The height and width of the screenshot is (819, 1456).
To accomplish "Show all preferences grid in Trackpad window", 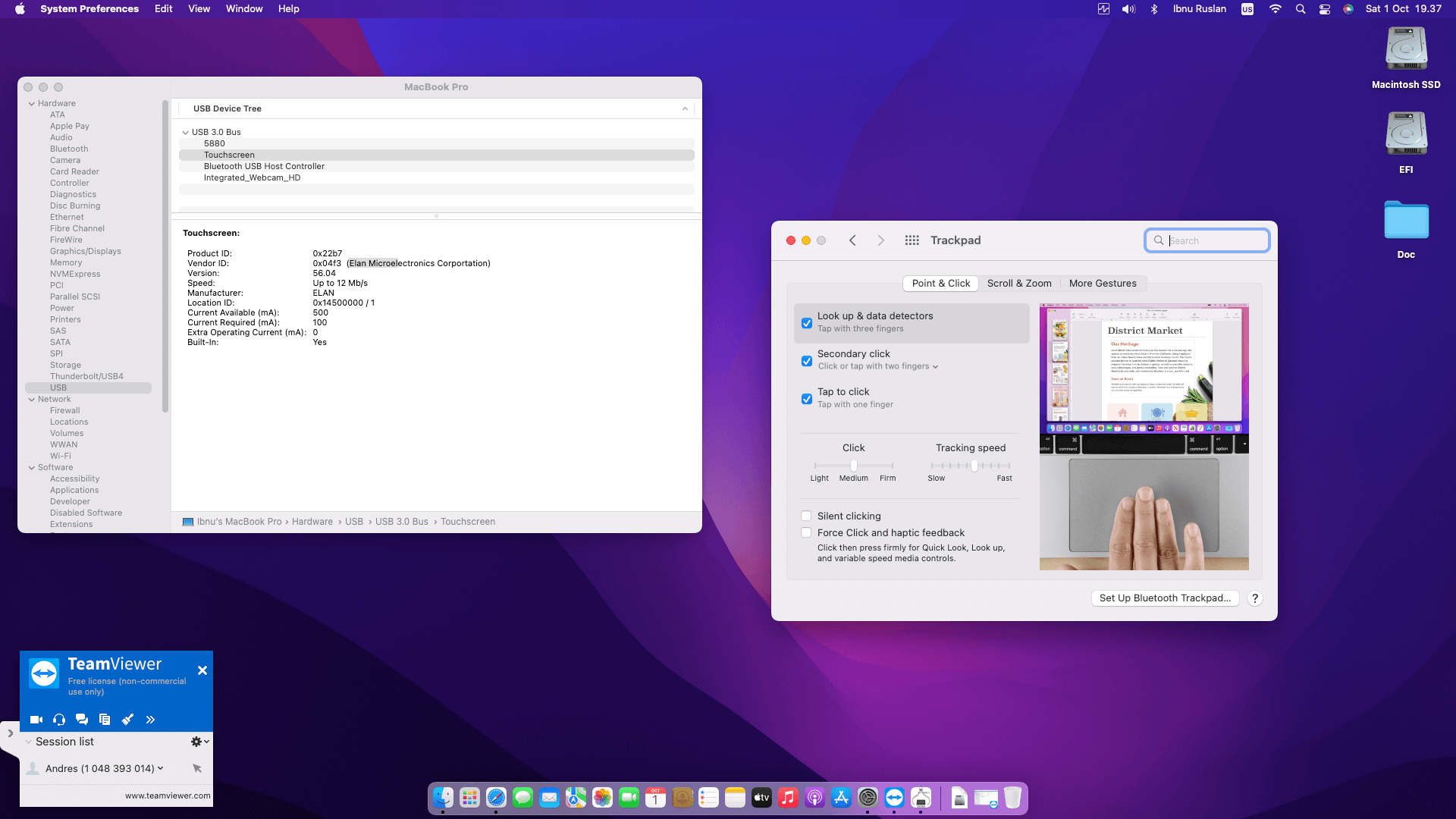I will coord(912,240).
